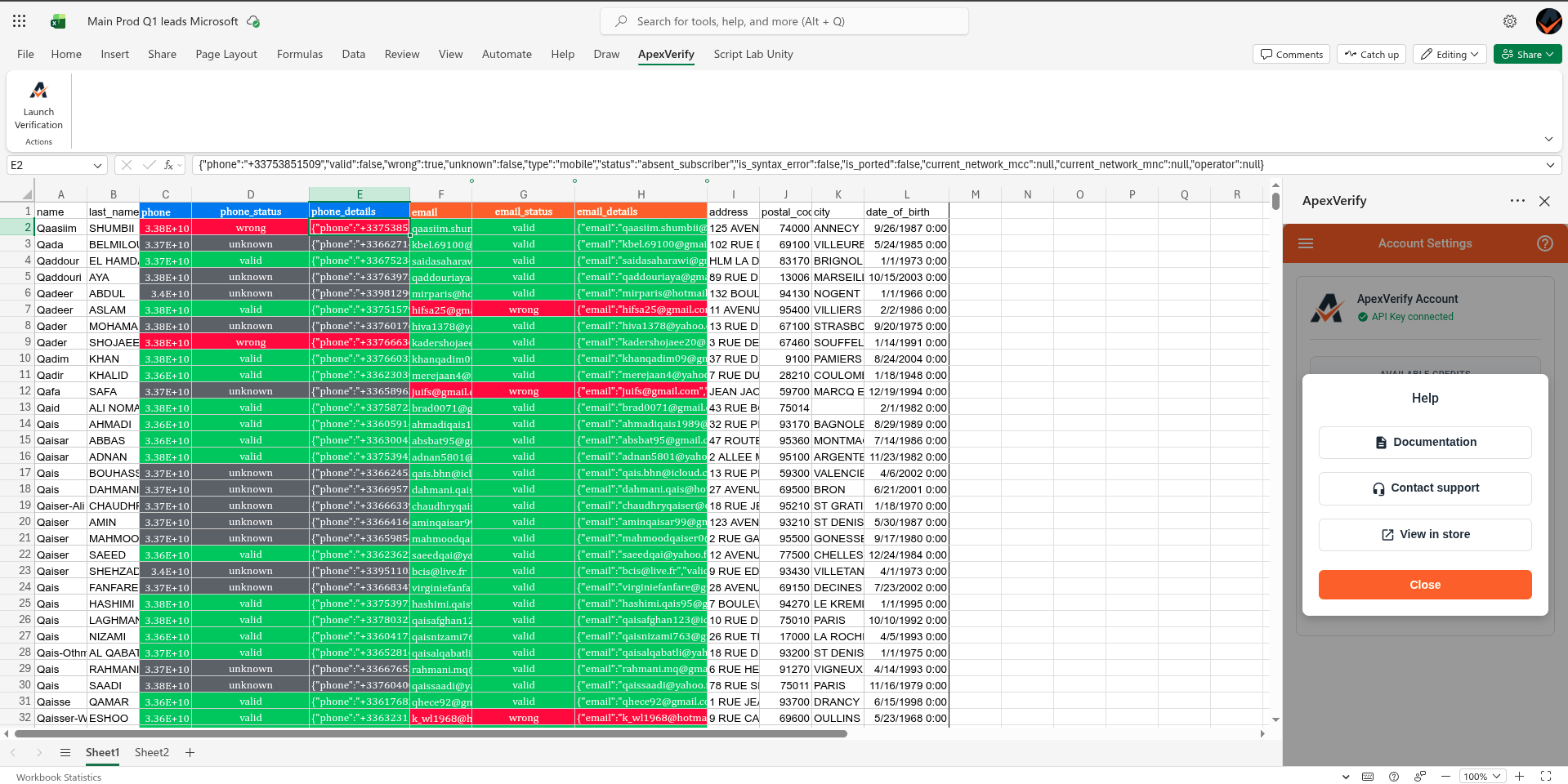Image resolution: width=1568 pixels, height=784 pixels.
Task: Open the hamburger menu in ApexVerify panel
Action: (1306, 243)
